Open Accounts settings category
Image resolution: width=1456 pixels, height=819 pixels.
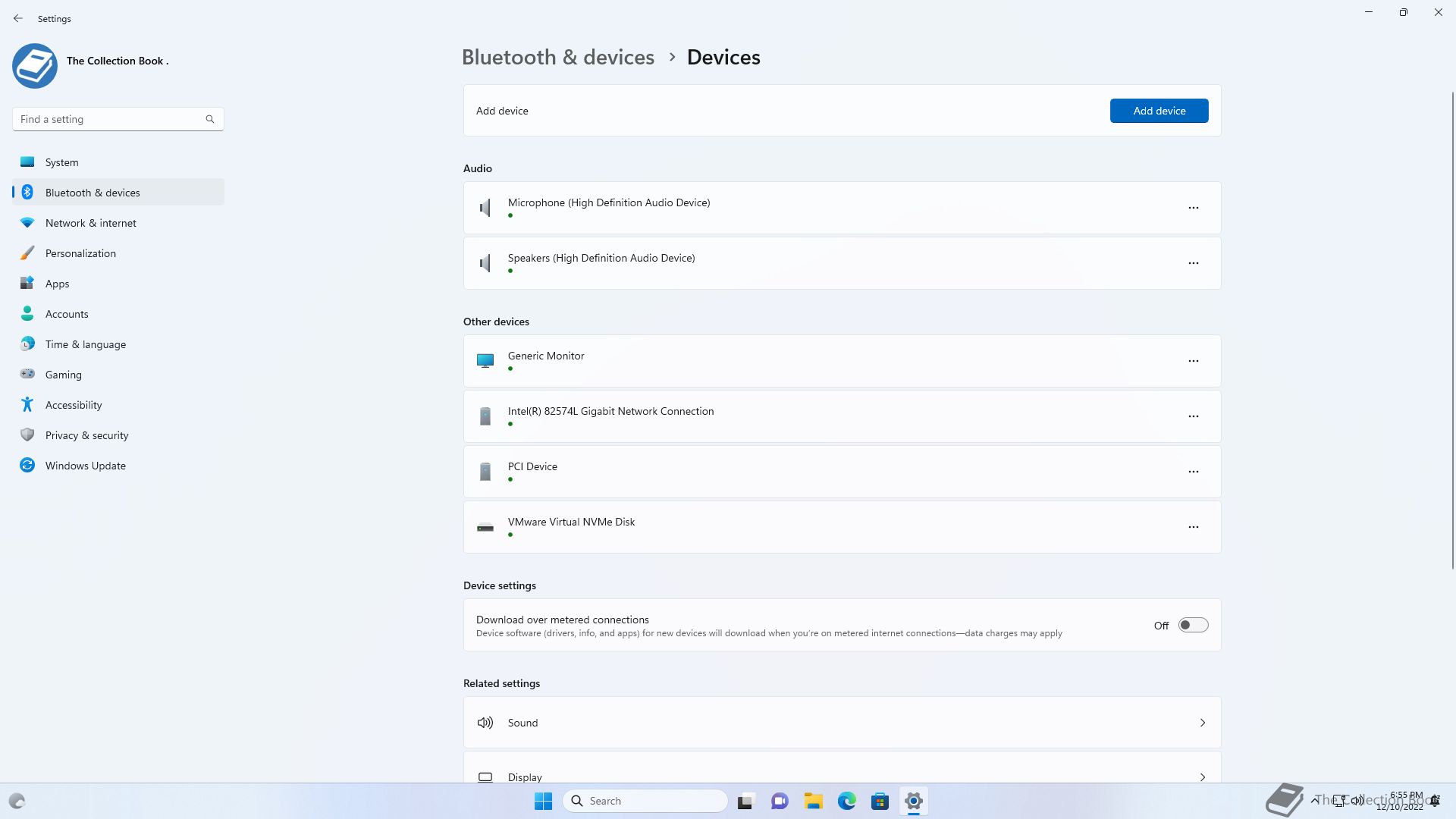(118, 313)
